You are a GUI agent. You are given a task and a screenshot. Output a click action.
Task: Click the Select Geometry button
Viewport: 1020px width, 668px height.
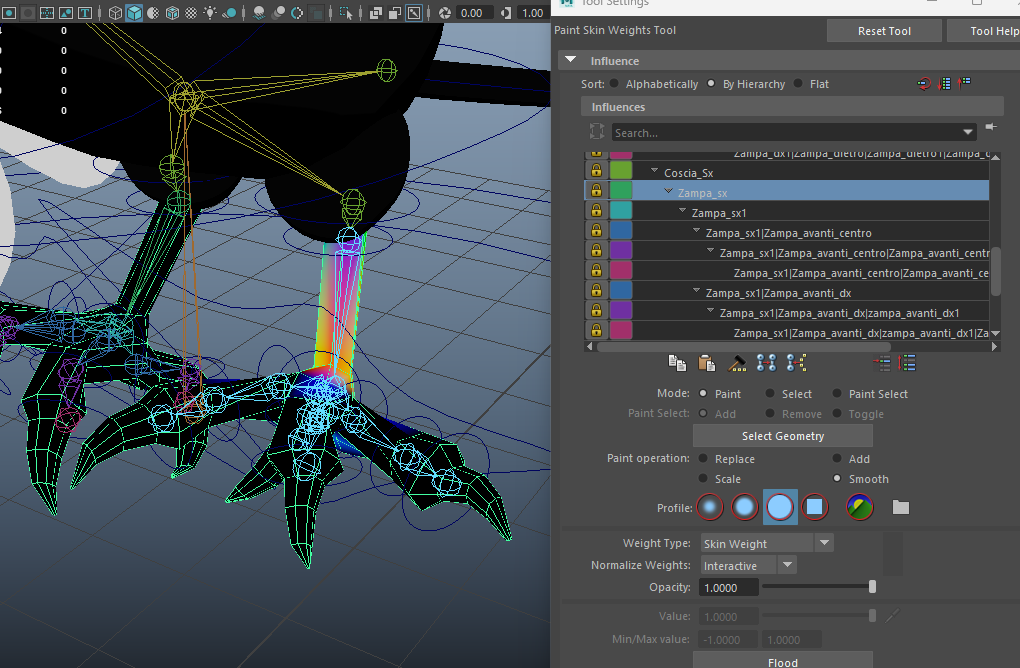pyautogui.click(x=782, y=436)
